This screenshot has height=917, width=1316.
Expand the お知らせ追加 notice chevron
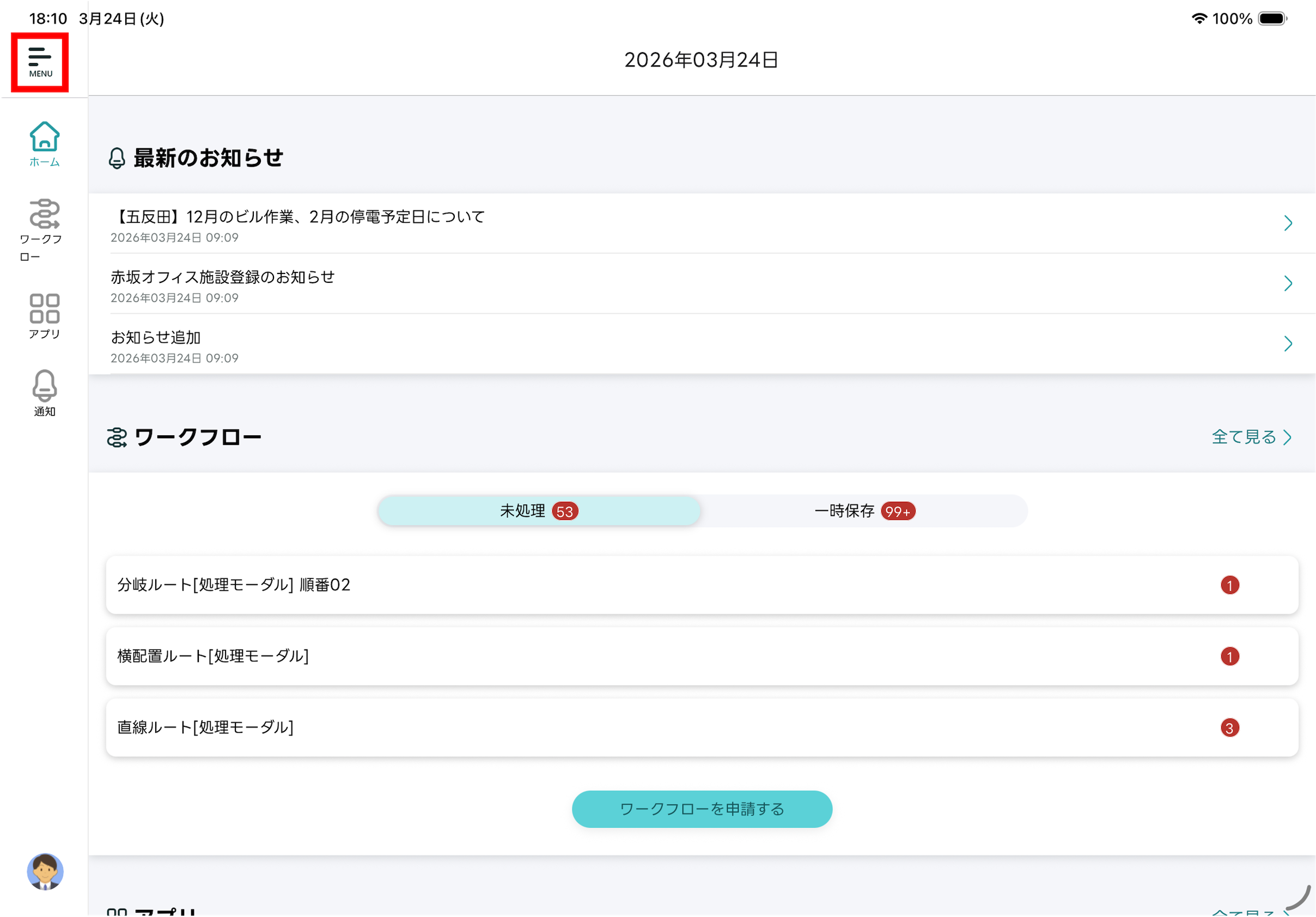click(1288, 343)
